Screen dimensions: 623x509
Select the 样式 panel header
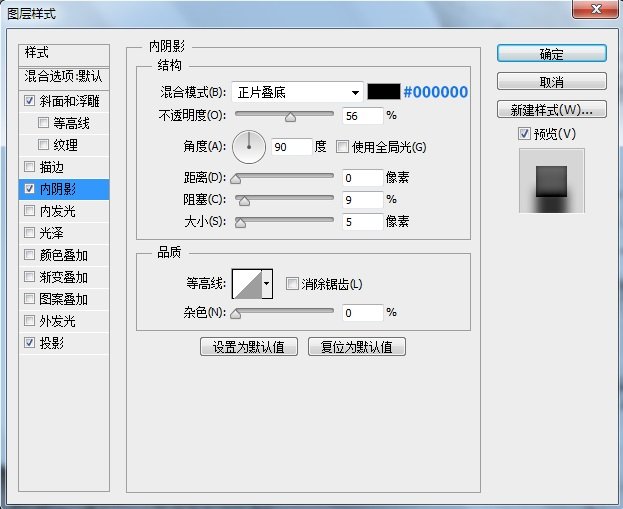64,55
